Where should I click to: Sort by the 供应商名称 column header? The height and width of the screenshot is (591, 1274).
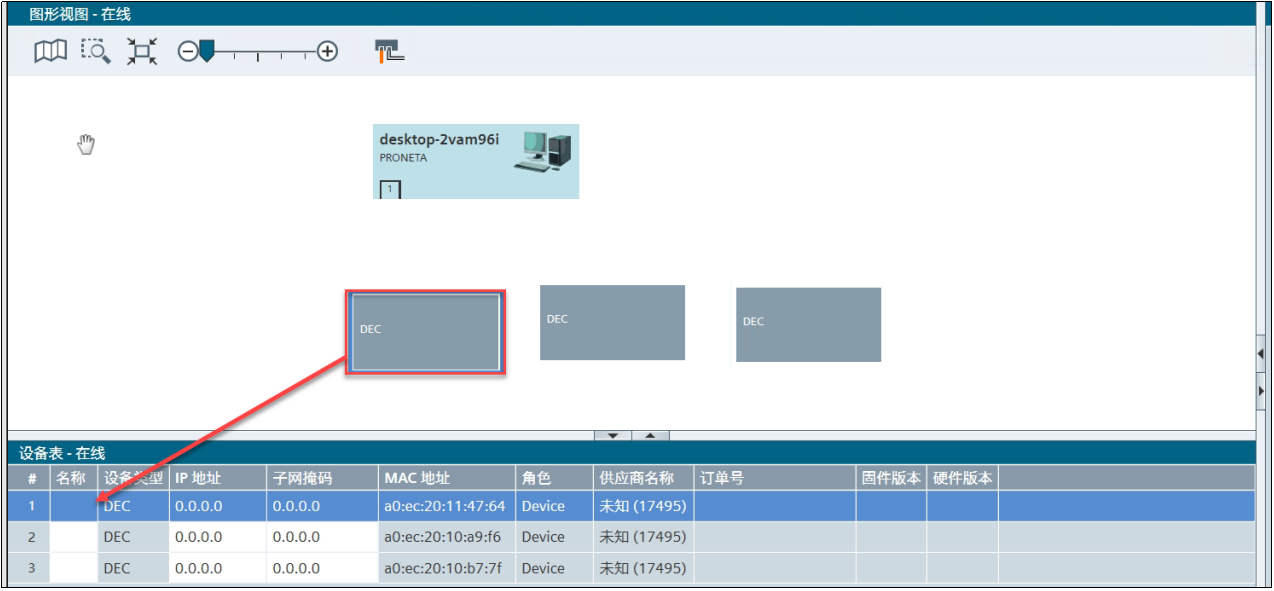point(636,478)
